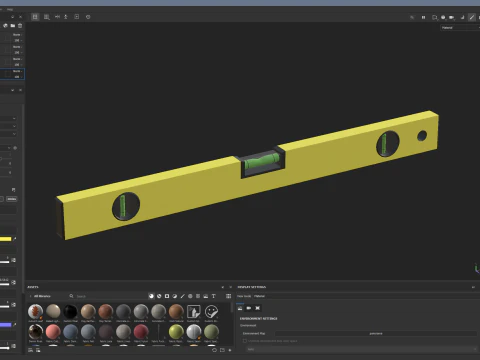The height and width of the screenshot is (360, 480).
Task: Filter assets by smart masks square icon
Action: point(167,296)
